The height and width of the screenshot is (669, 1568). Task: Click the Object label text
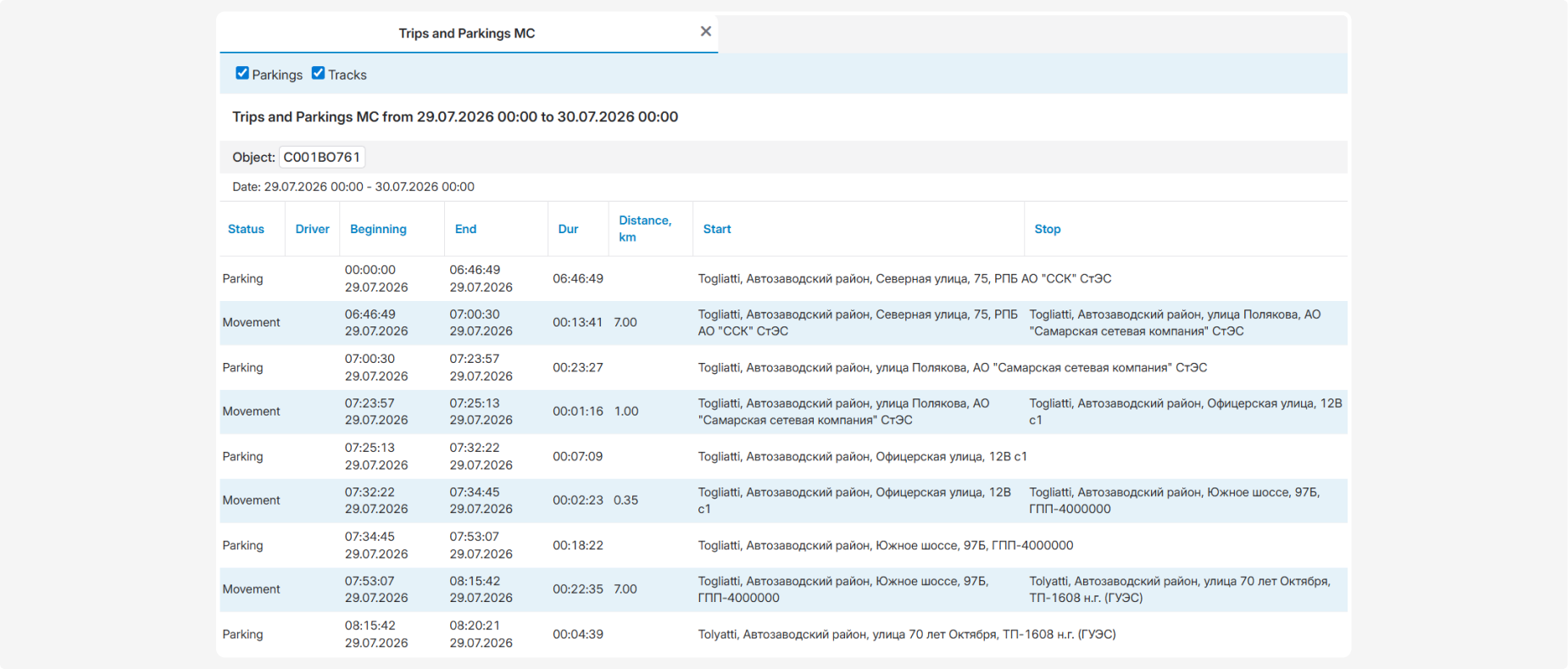tap(253, 157)
